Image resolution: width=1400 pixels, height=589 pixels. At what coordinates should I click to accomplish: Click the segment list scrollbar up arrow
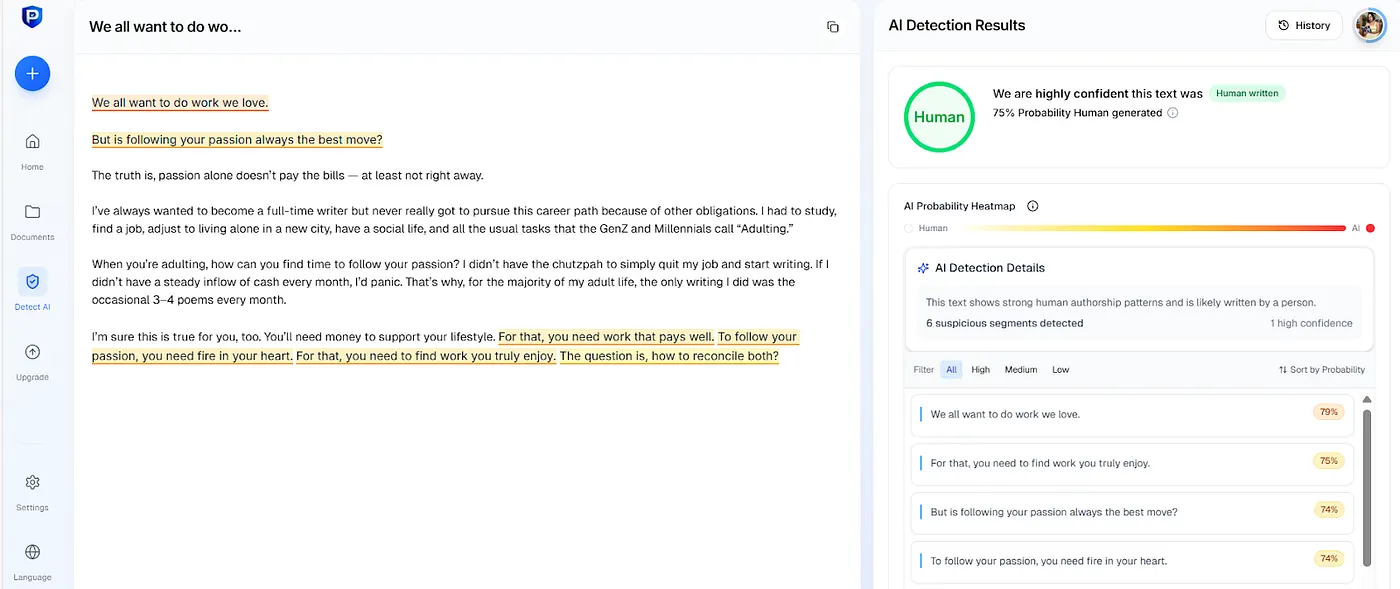pos(1367,400)
